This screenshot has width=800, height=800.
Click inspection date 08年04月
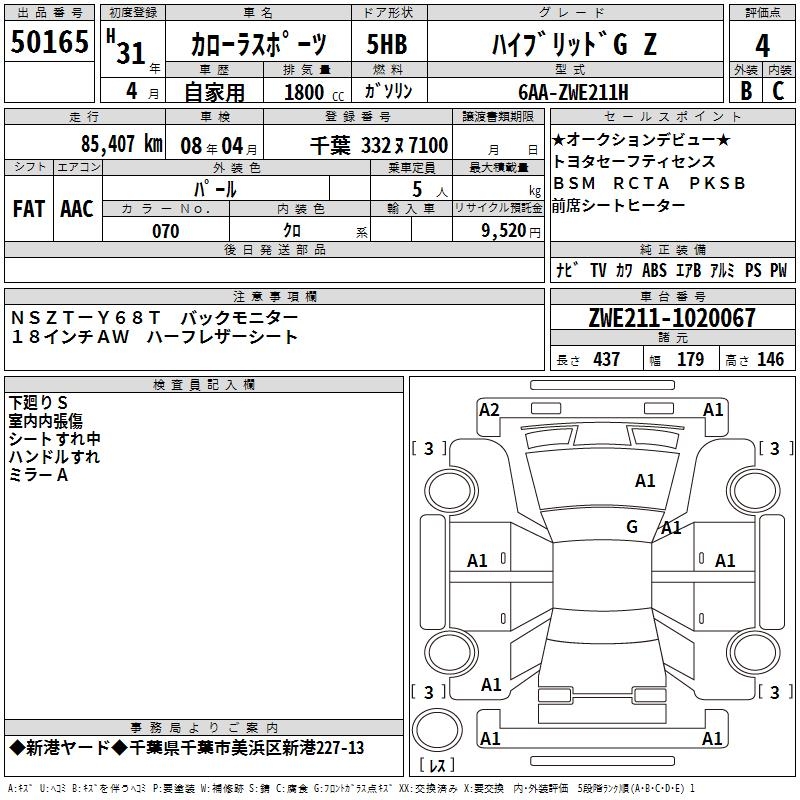click(219, 146)
